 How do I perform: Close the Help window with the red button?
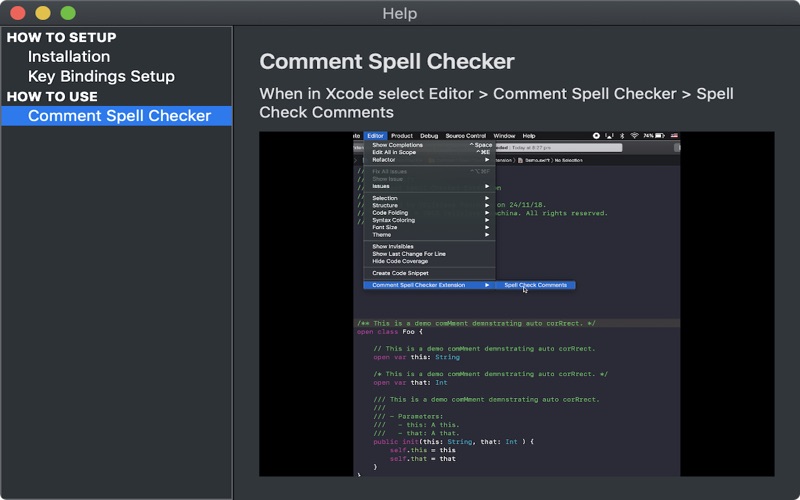click(18, 13)
